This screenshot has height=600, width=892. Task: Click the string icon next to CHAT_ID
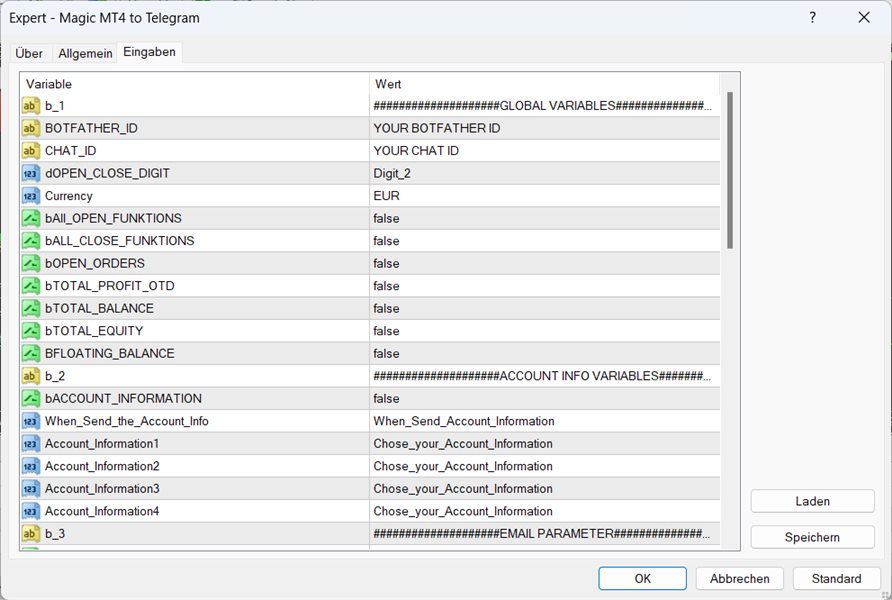click(x=30, y=151)
